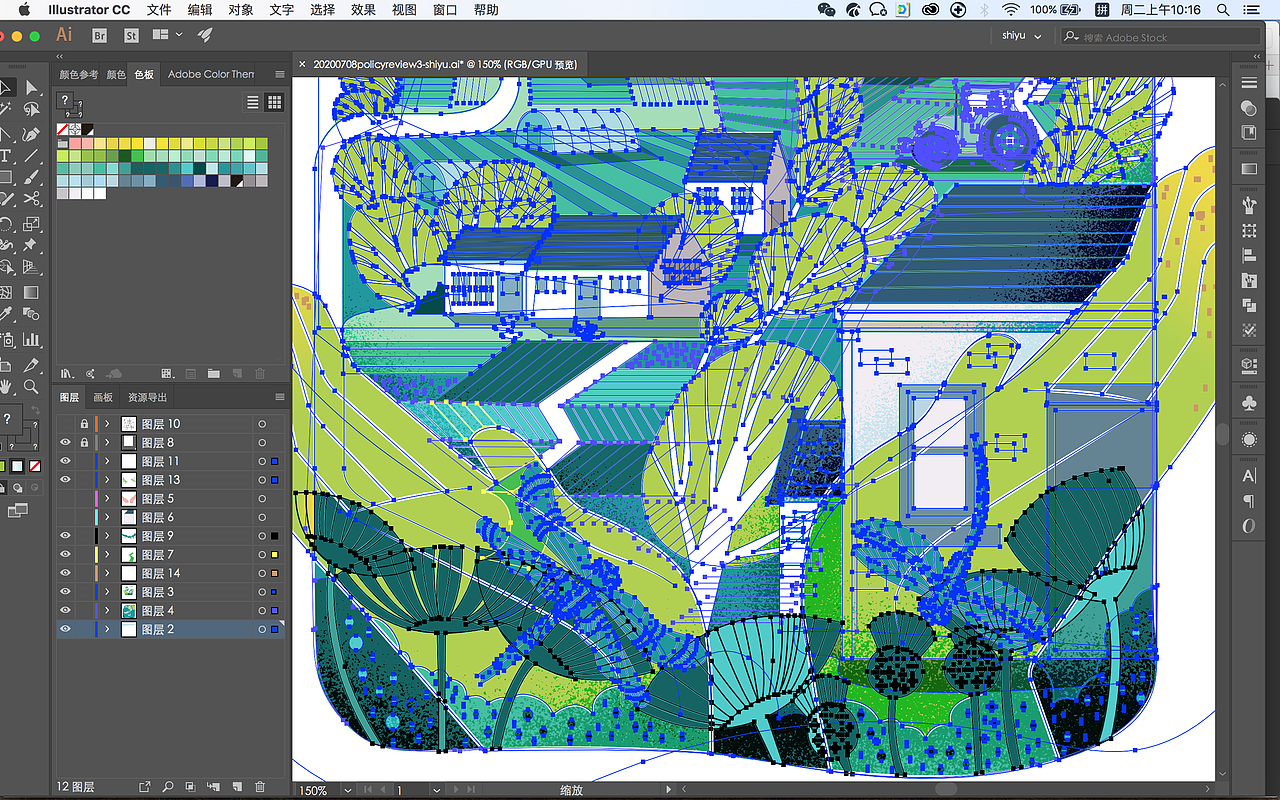Hide 图层 3 with its eye icon
Viewport: 1280px width, 800px height.
coord(65,592)
